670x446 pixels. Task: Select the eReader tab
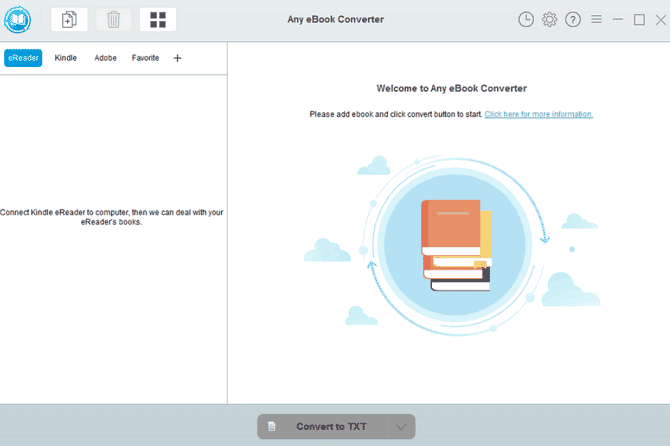click(23, 58)
